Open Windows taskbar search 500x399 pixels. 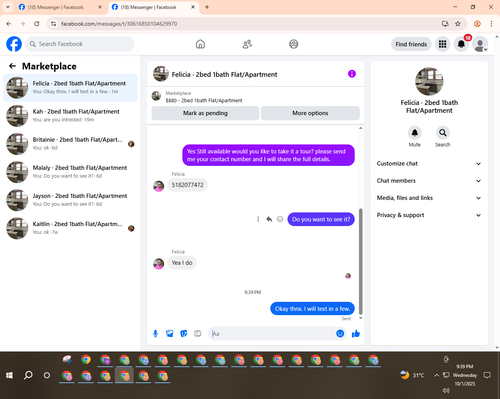(28, 375)
